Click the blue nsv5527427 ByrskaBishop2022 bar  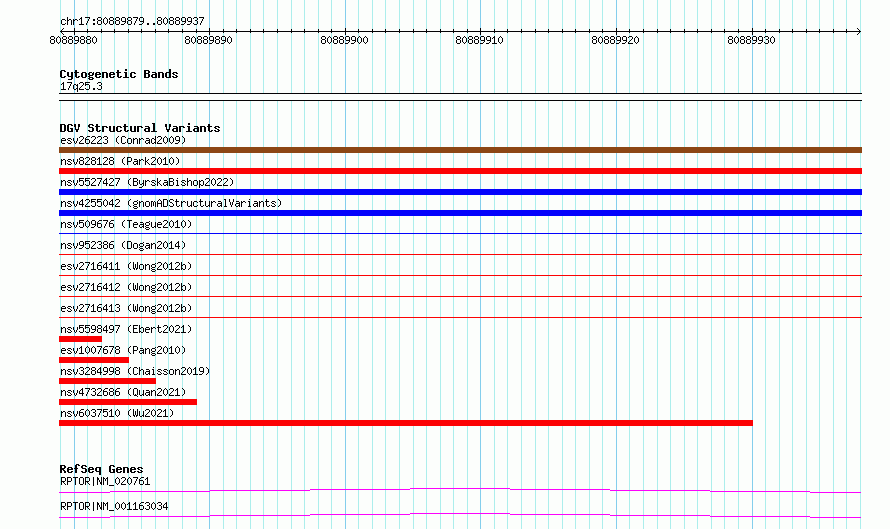point(460,192)
